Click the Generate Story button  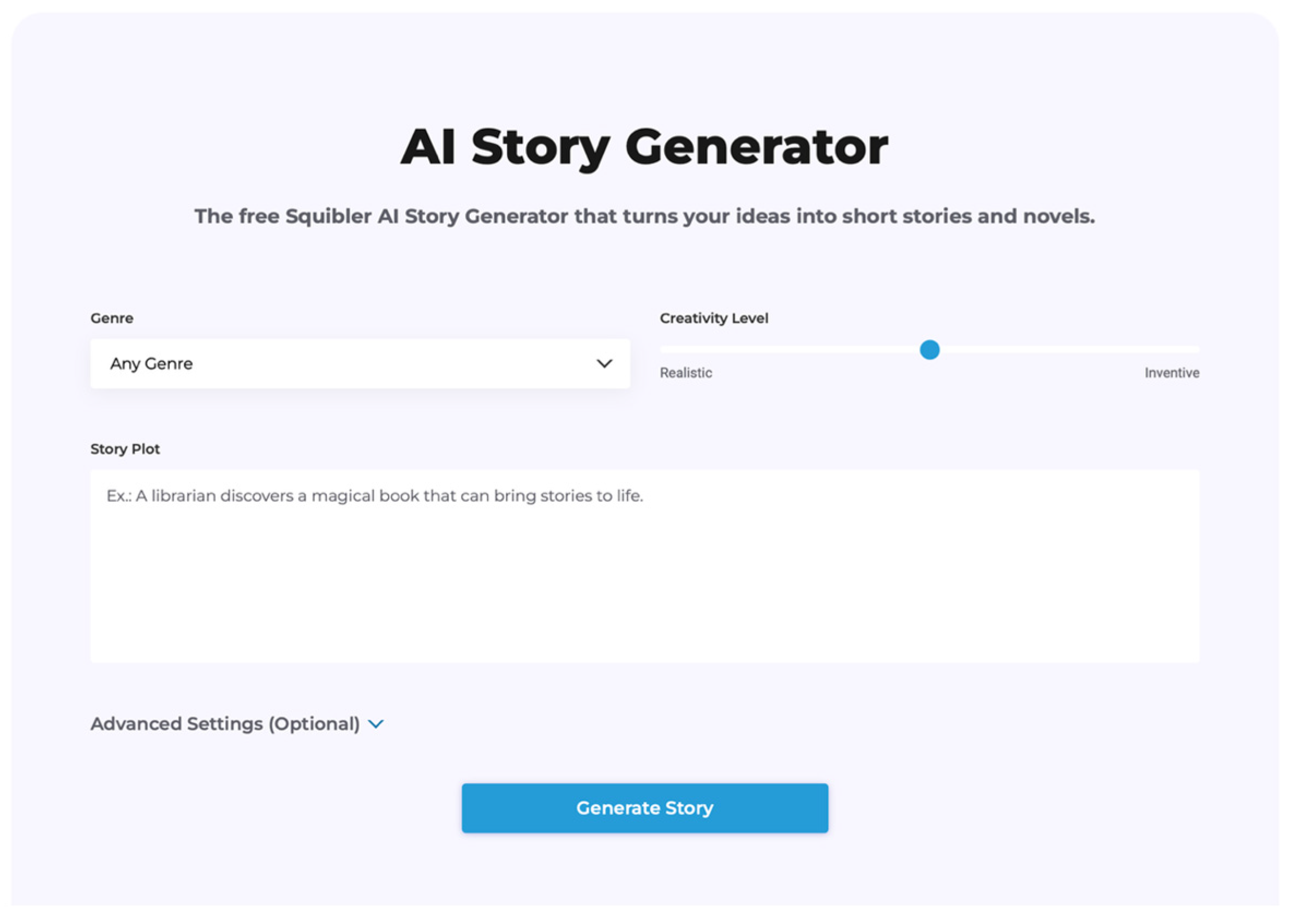click(645, 808)
